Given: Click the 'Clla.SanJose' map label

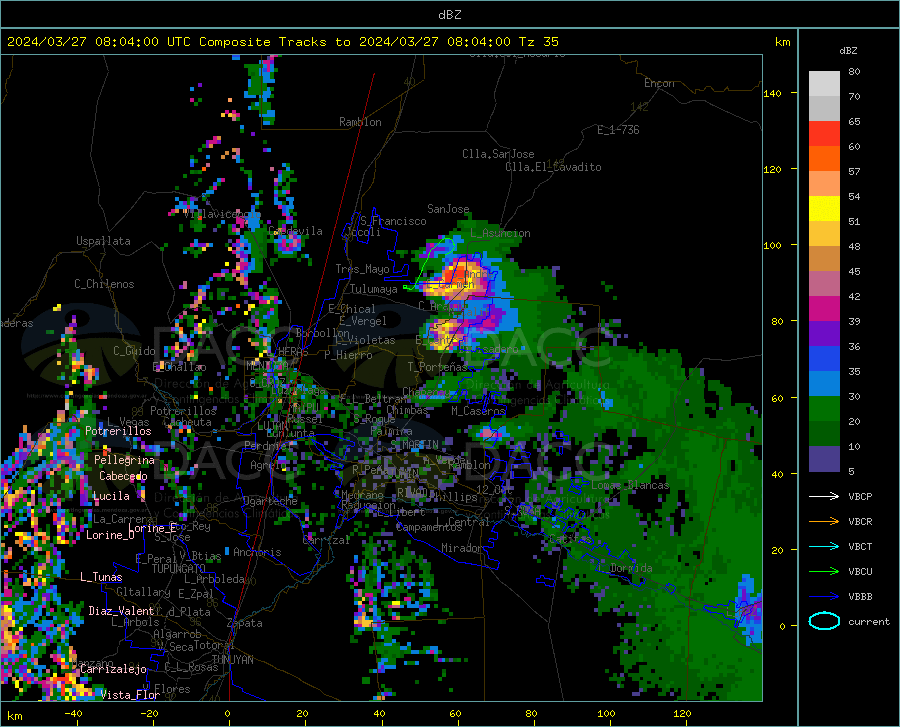Looking at the screenshot, I should [498, 154].
